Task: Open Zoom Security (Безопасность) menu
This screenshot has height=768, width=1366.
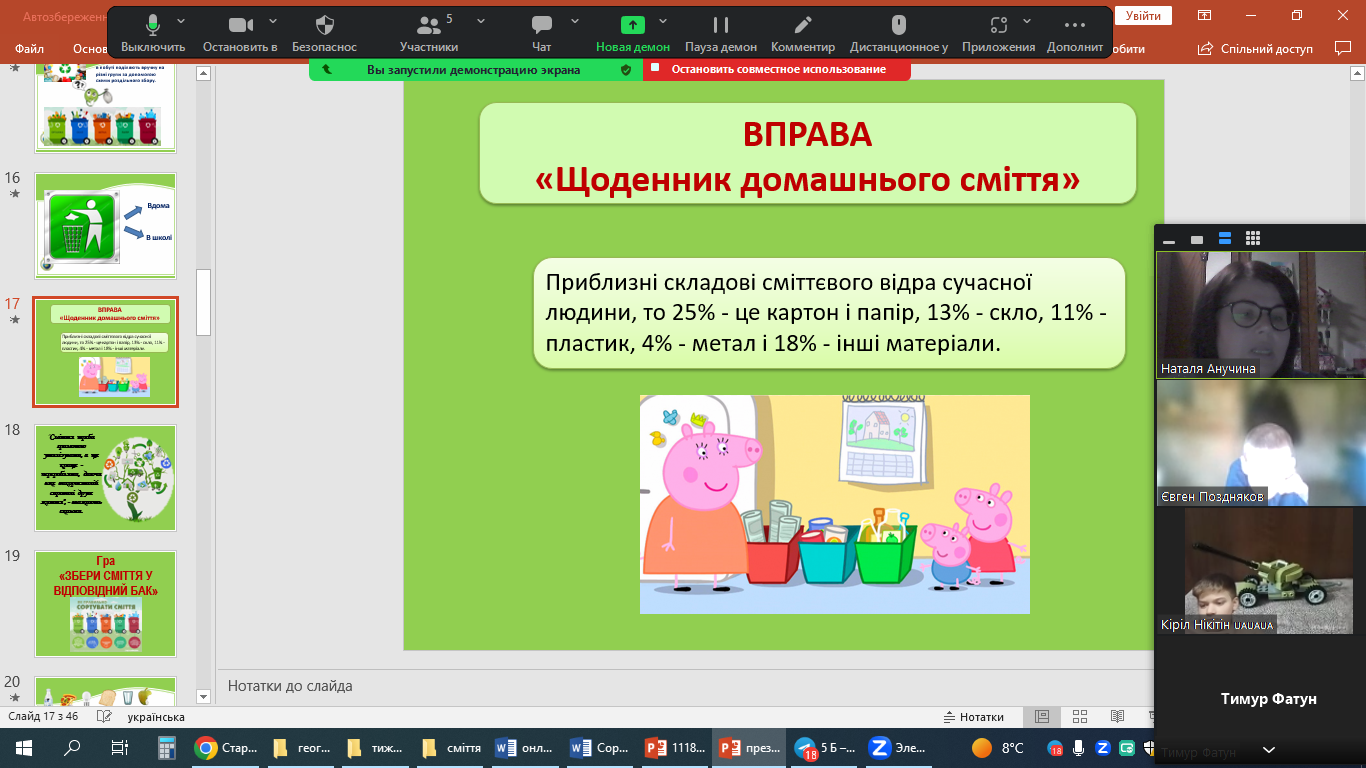Action: point(324,32)
